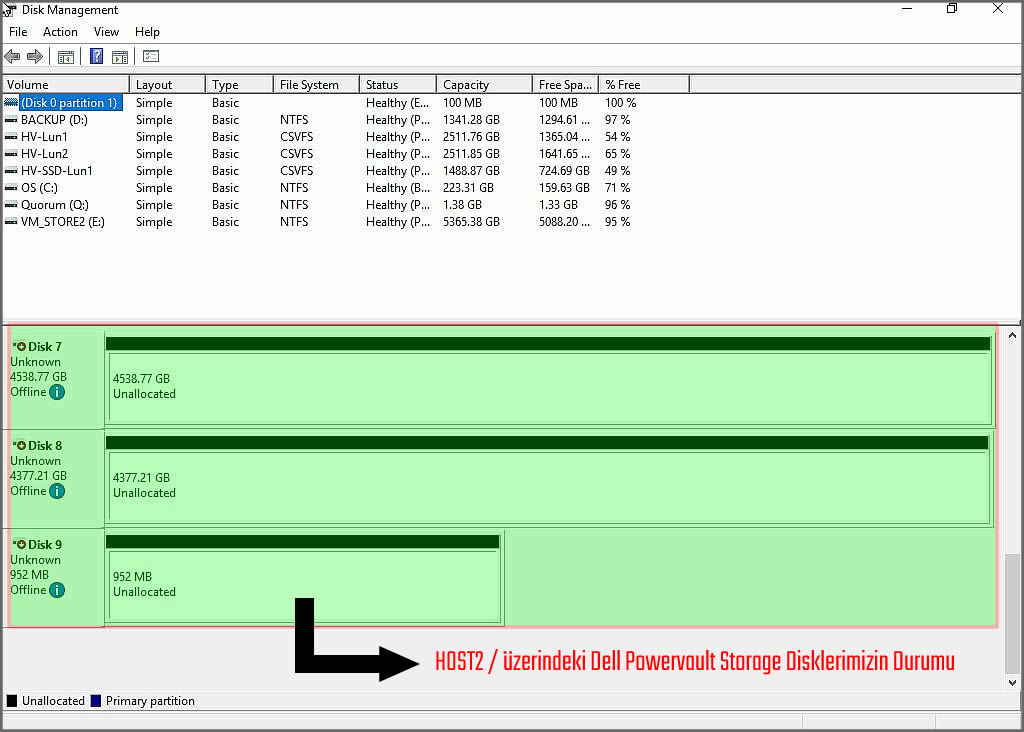Click the blue Primary partition legend swatch
Viewport: 1024px width, 732px height.
(x=96, y=701)
